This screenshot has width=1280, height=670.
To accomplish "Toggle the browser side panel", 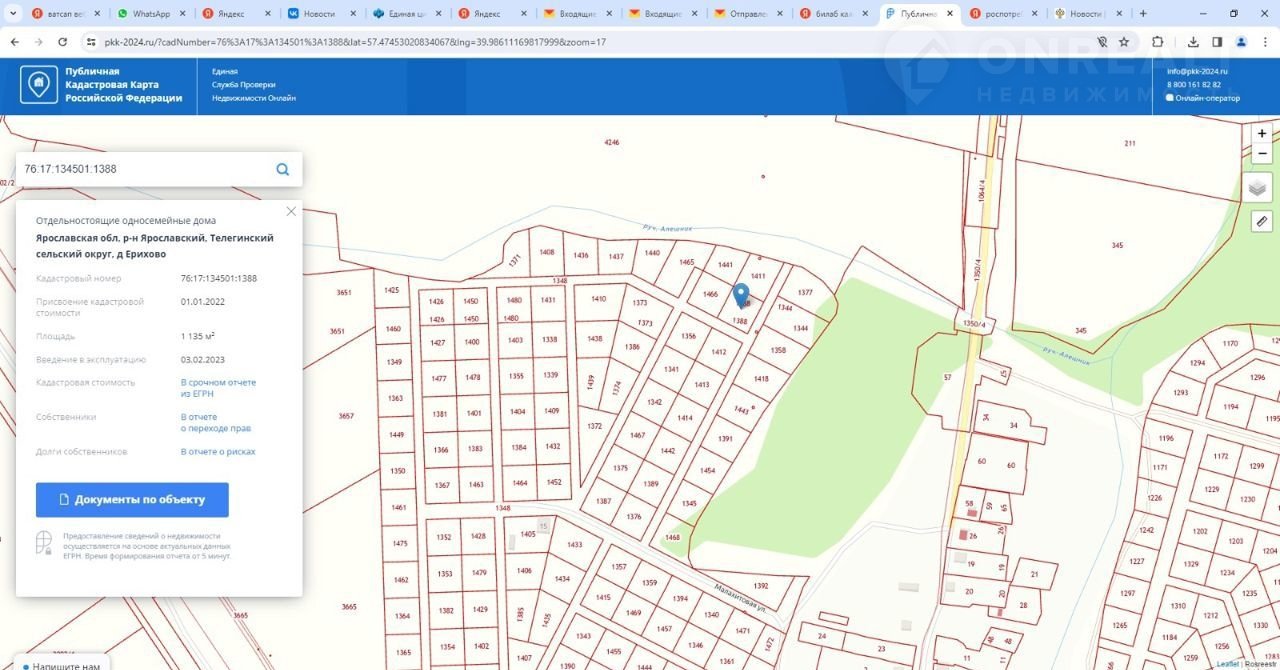I will tap(1217, 42).
